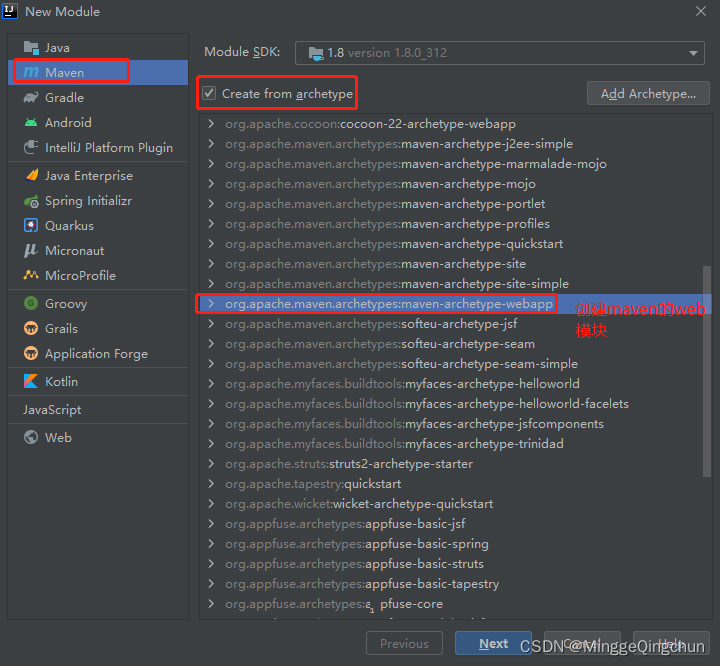Click the SDK folder icon in dropdown
The width and height of the screenshot is (720, 666).
[316, 53]
